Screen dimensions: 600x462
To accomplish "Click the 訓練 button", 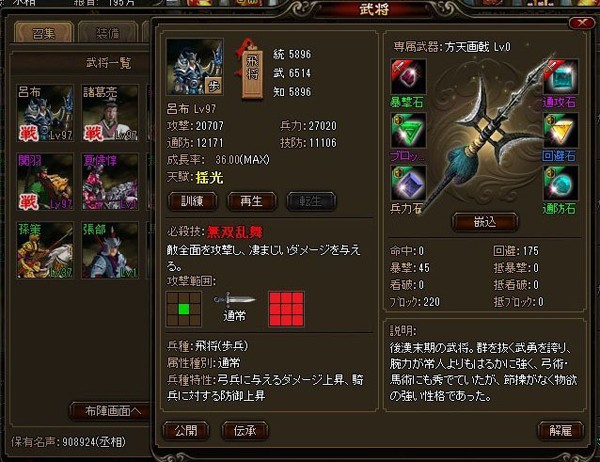I will (192, 201).
